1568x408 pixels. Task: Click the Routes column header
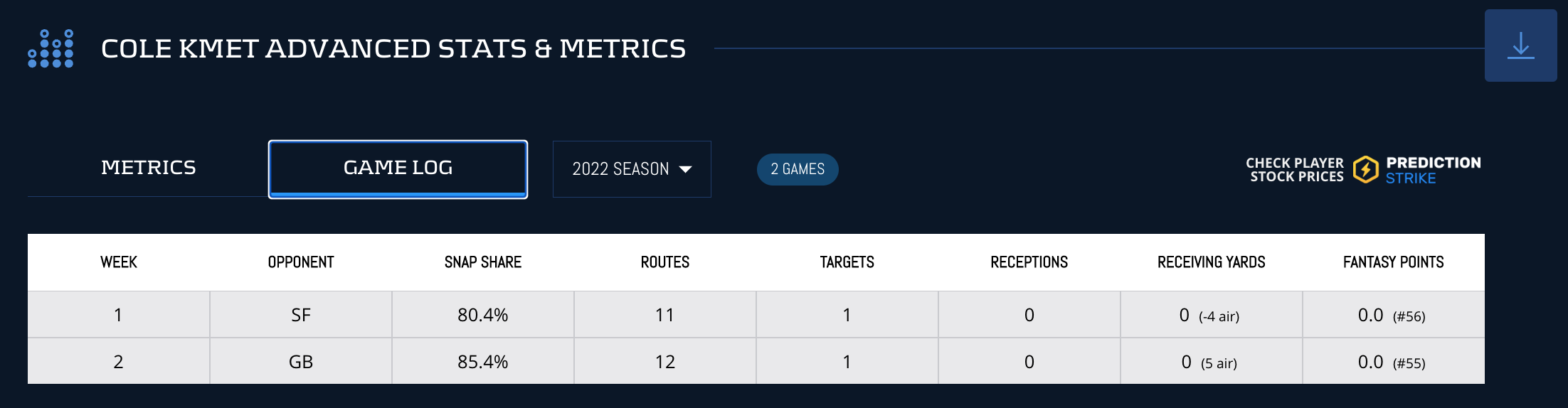(665, 262)
